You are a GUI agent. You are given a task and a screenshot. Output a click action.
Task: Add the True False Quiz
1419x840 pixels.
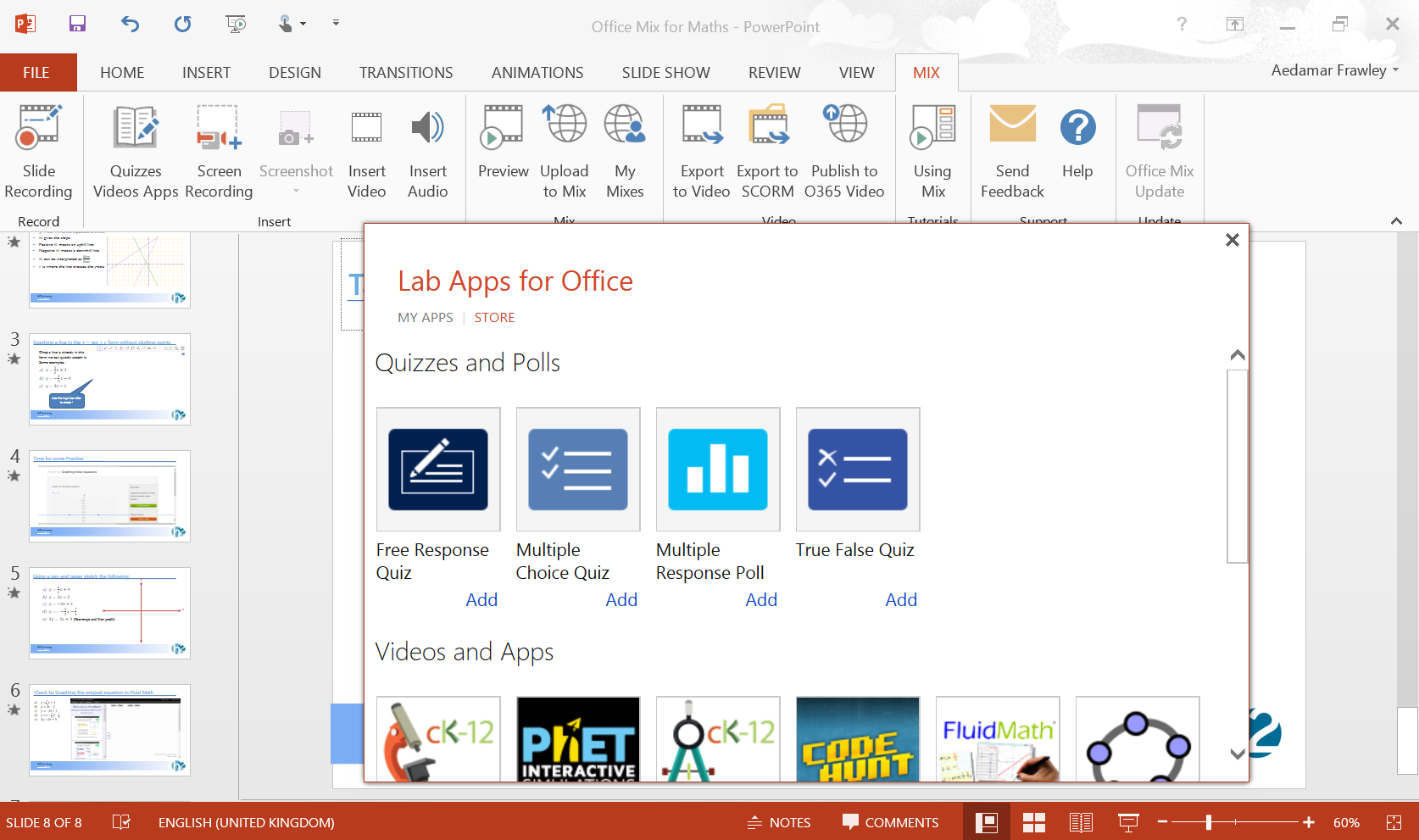[x=901, y=600]
